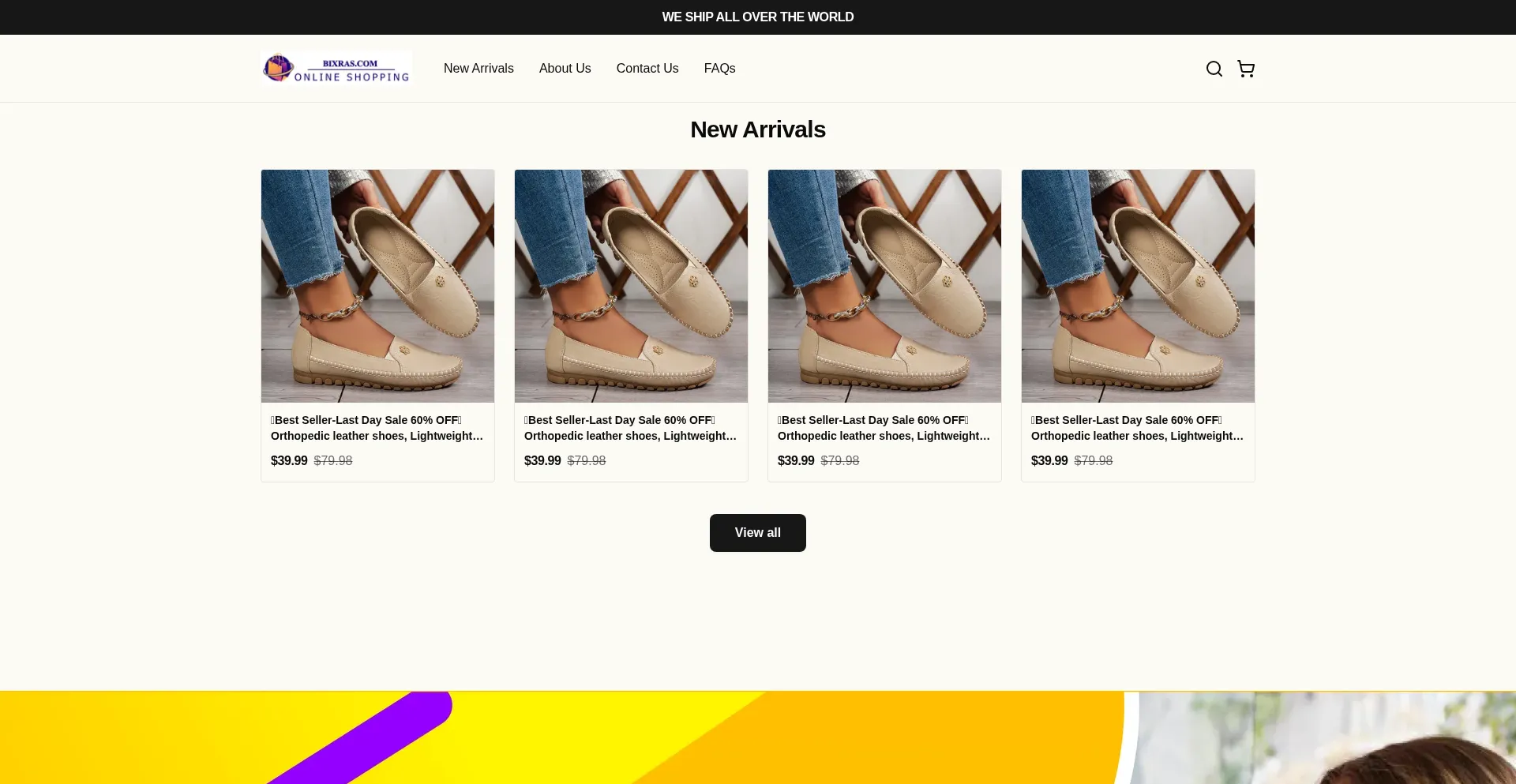Select the first orthopedic shoe product image

[377, 286]
